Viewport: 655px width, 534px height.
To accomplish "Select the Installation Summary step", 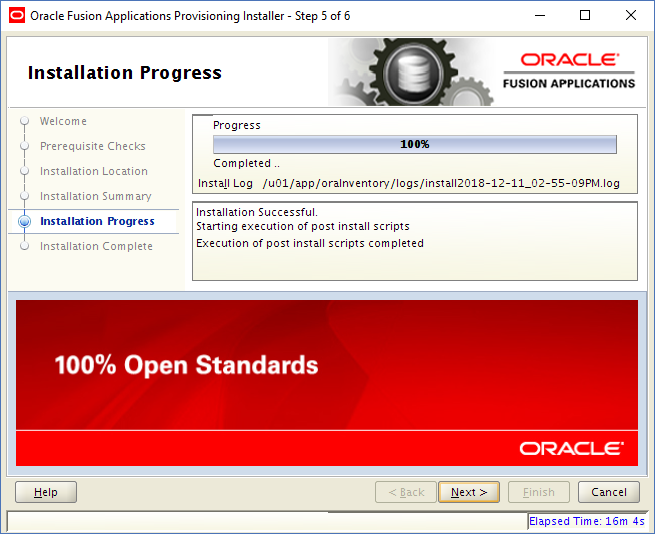I will click(x=96, y=196).
